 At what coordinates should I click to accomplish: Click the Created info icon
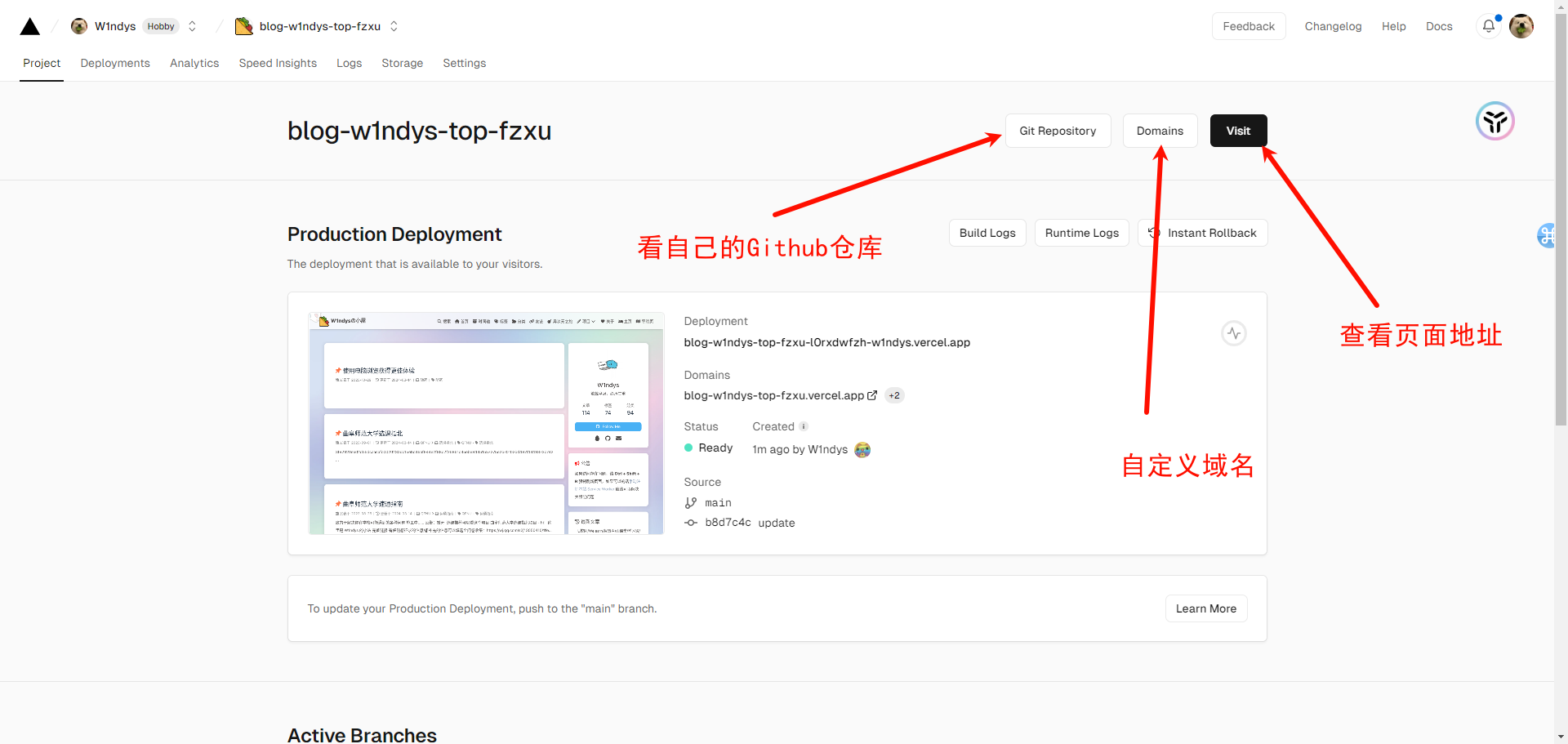click(804, 426)
